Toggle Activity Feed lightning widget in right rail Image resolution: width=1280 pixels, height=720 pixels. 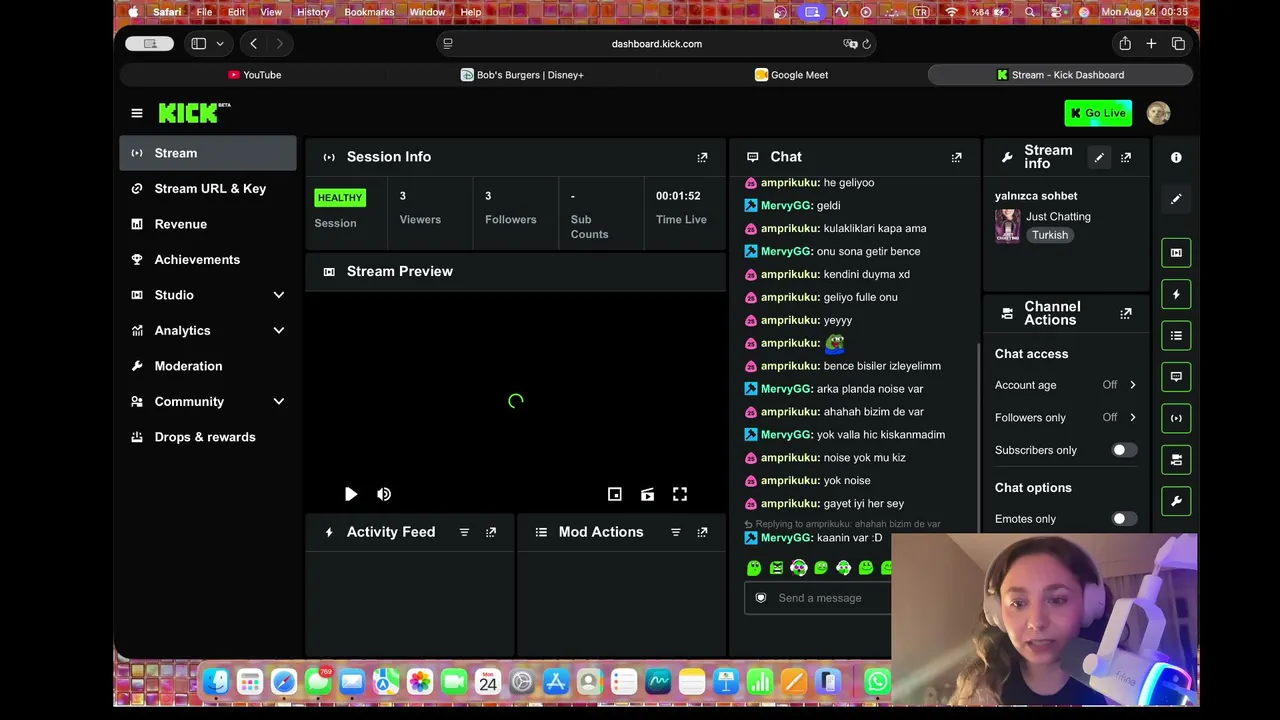1176,294
